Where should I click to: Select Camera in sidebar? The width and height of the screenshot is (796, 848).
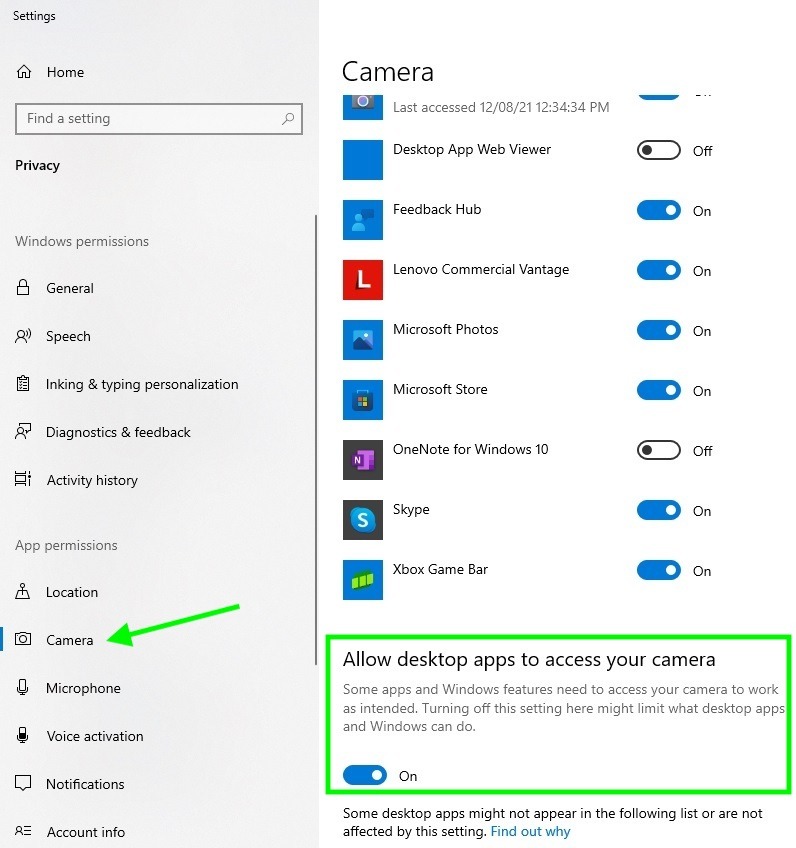69,640
